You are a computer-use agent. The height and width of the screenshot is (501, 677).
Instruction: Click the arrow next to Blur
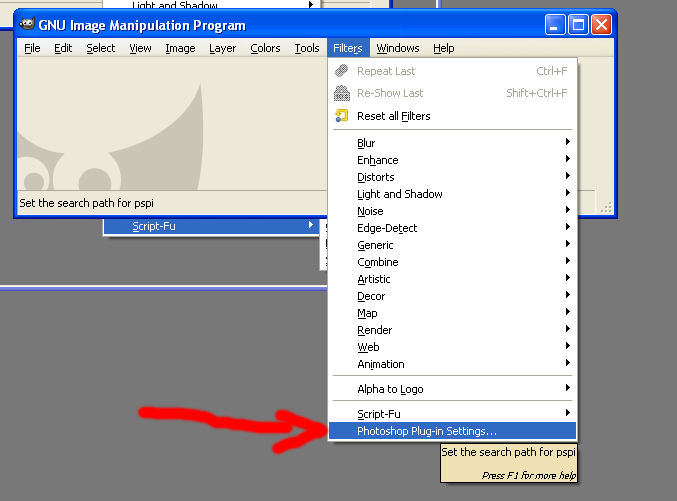[x=568, y=142]
